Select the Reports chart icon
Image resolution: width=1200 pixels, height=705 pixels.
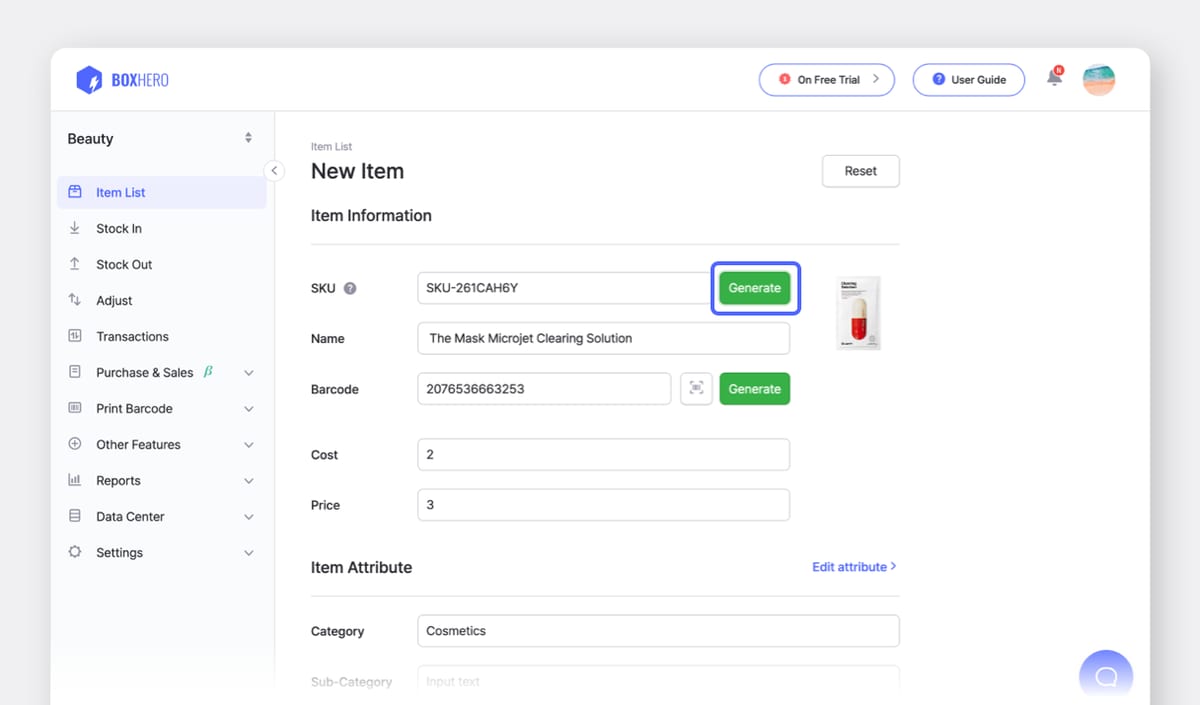pyautogui.click(x=75, y=480)
